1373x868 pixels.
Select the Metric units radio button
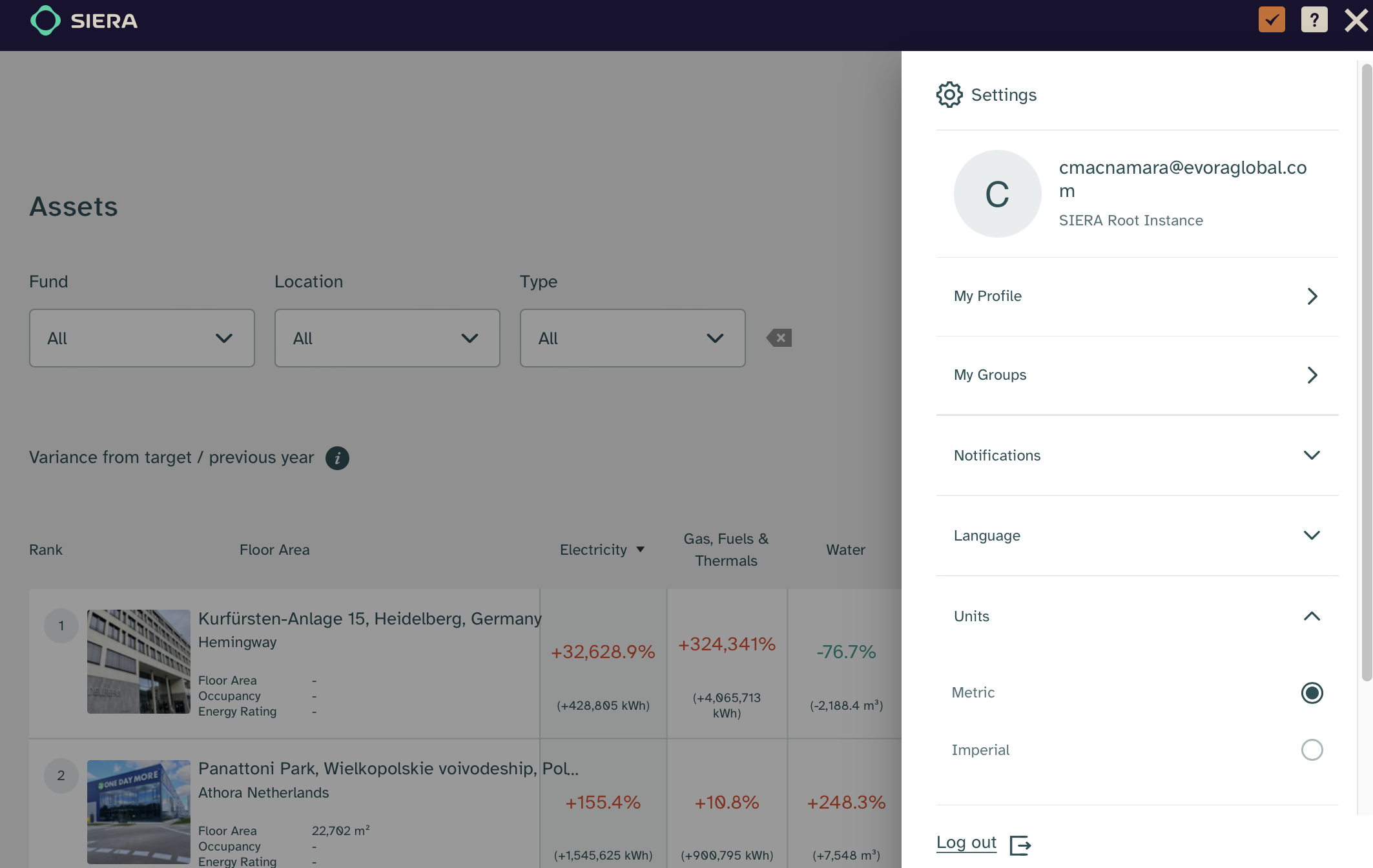coord(1312,693)
